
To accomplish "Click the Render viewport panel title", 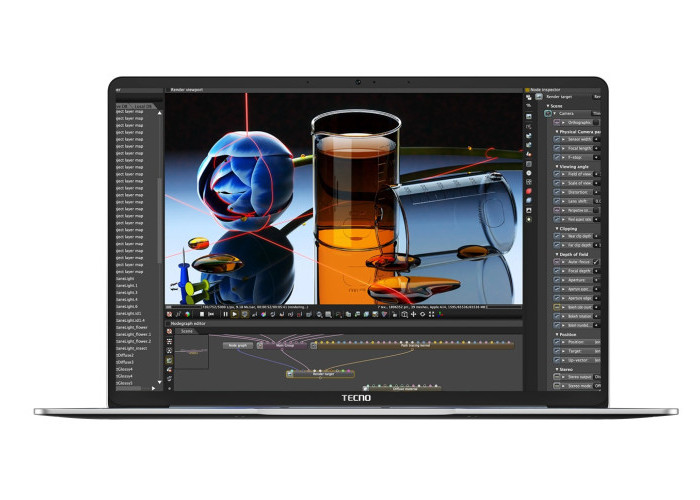I will tap(187, 90).
